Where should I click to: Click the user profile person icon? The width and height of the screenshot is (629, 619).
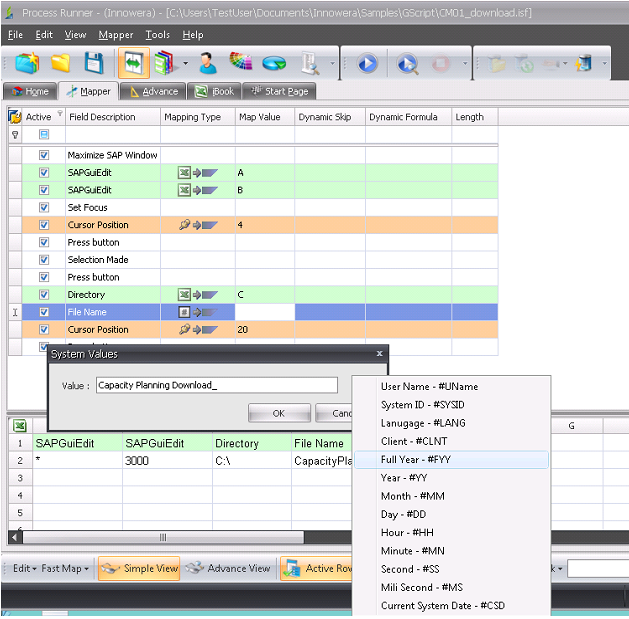[x=208, y=64]
